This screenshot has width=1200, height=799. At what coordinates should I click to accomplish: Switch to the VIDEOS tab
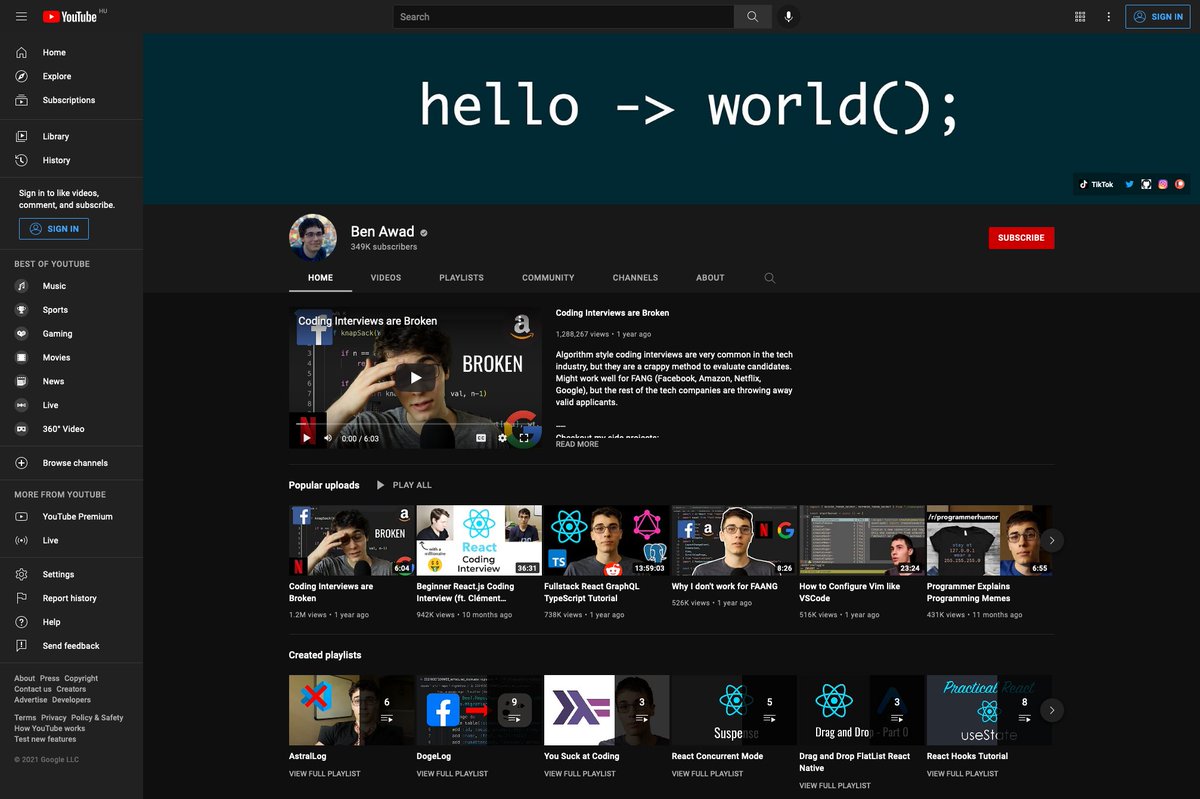click(x=386, y=278)
